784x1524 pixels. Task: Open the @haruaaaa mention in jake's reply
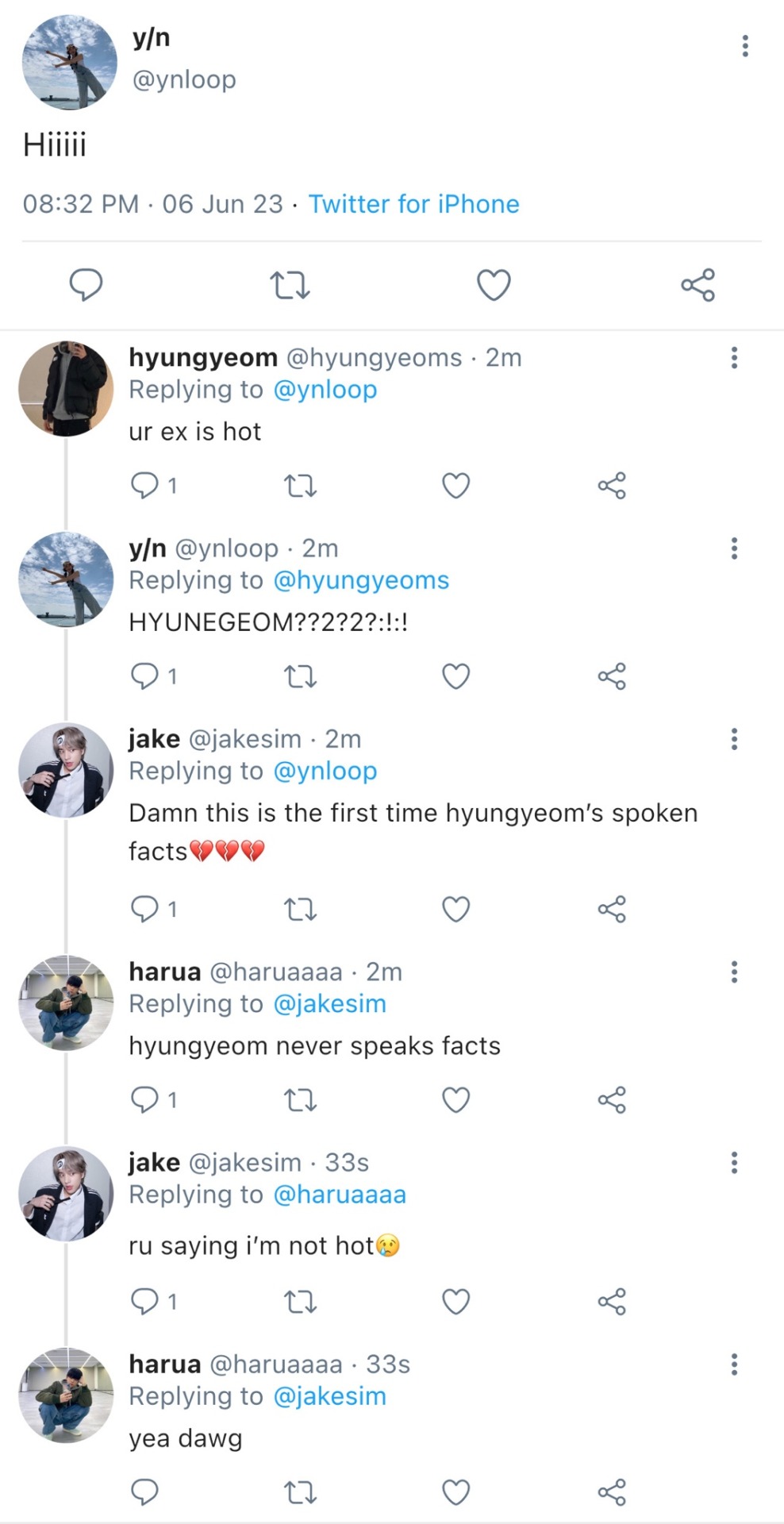coord(340,1195)
